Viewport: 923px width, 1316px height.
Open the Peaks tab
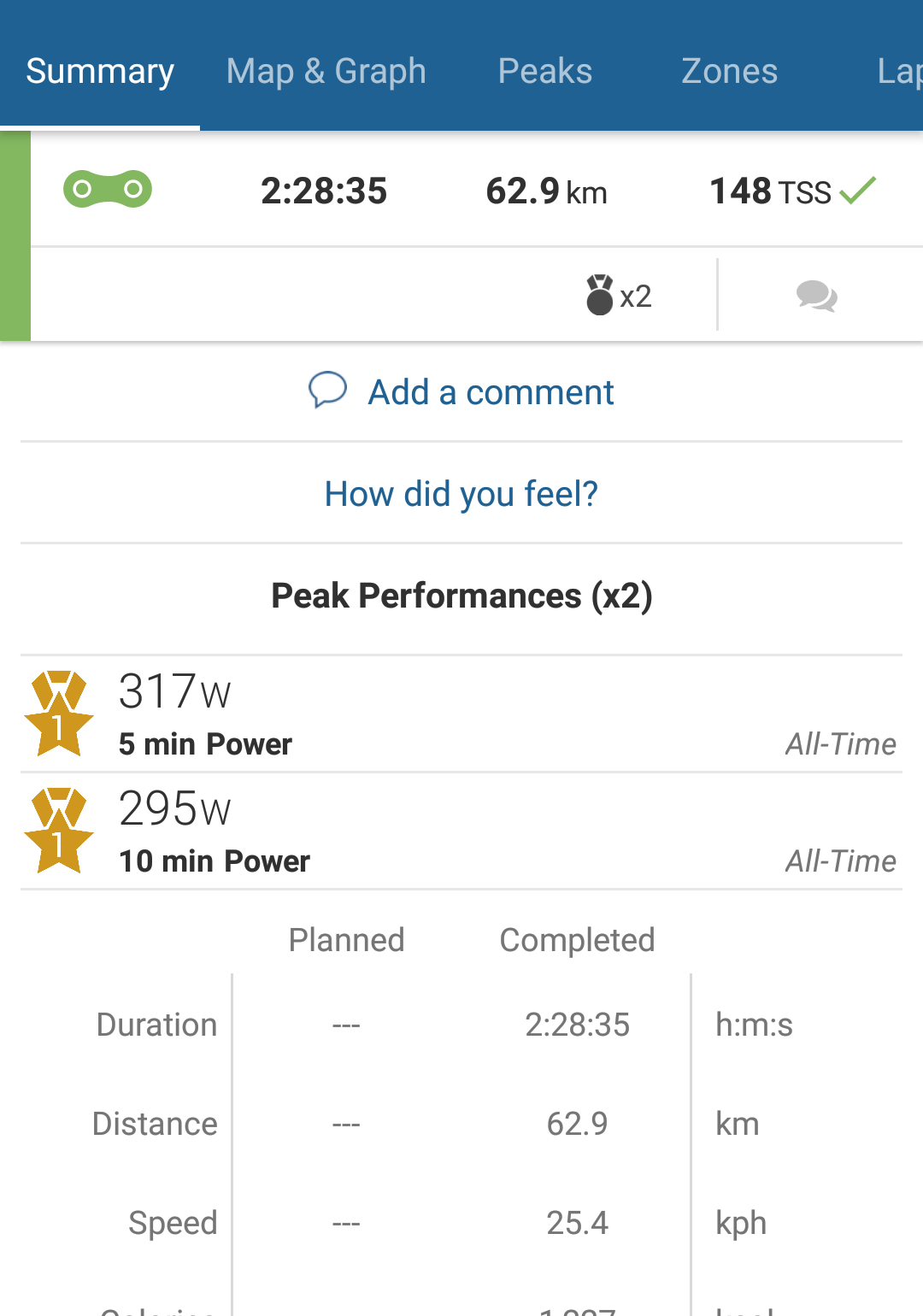[x=545, y=71]
